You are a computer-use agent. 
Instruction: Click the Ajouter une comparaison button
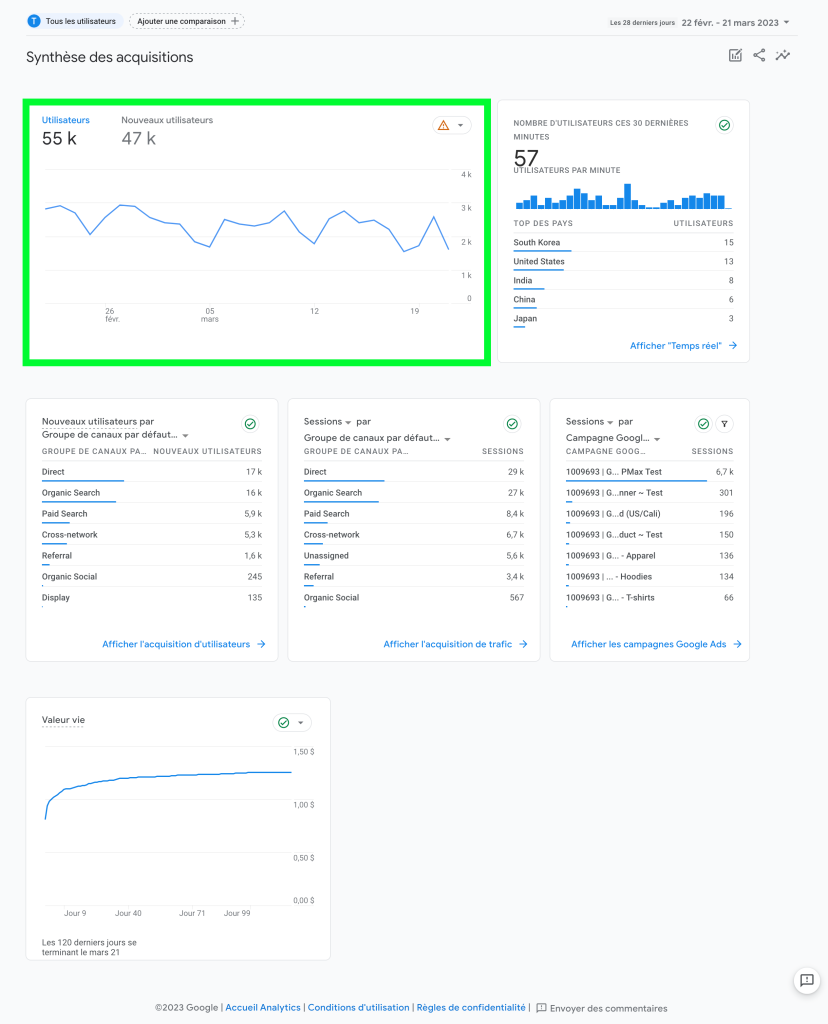tap(185, 19)
